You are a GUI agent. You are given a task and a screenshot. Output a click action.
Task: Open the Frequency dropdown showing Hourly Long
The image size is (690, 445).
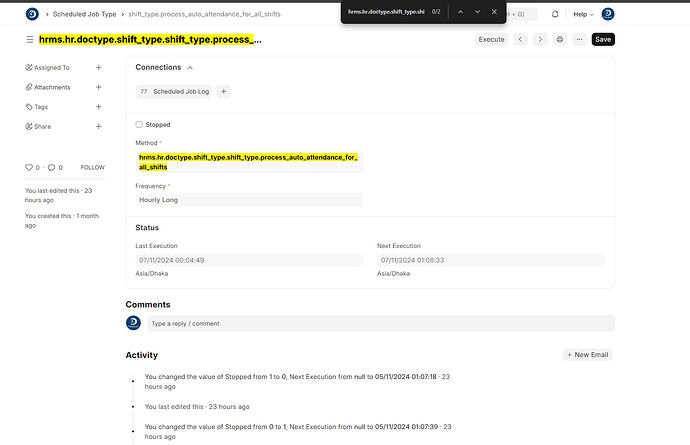coord(249,200)
